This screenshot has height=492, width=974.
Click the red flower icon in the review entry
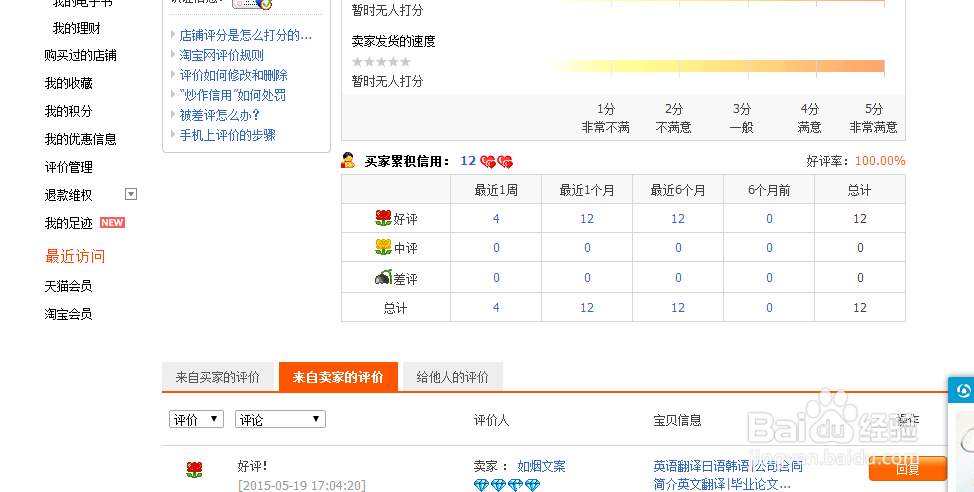(x=194, y=470)
